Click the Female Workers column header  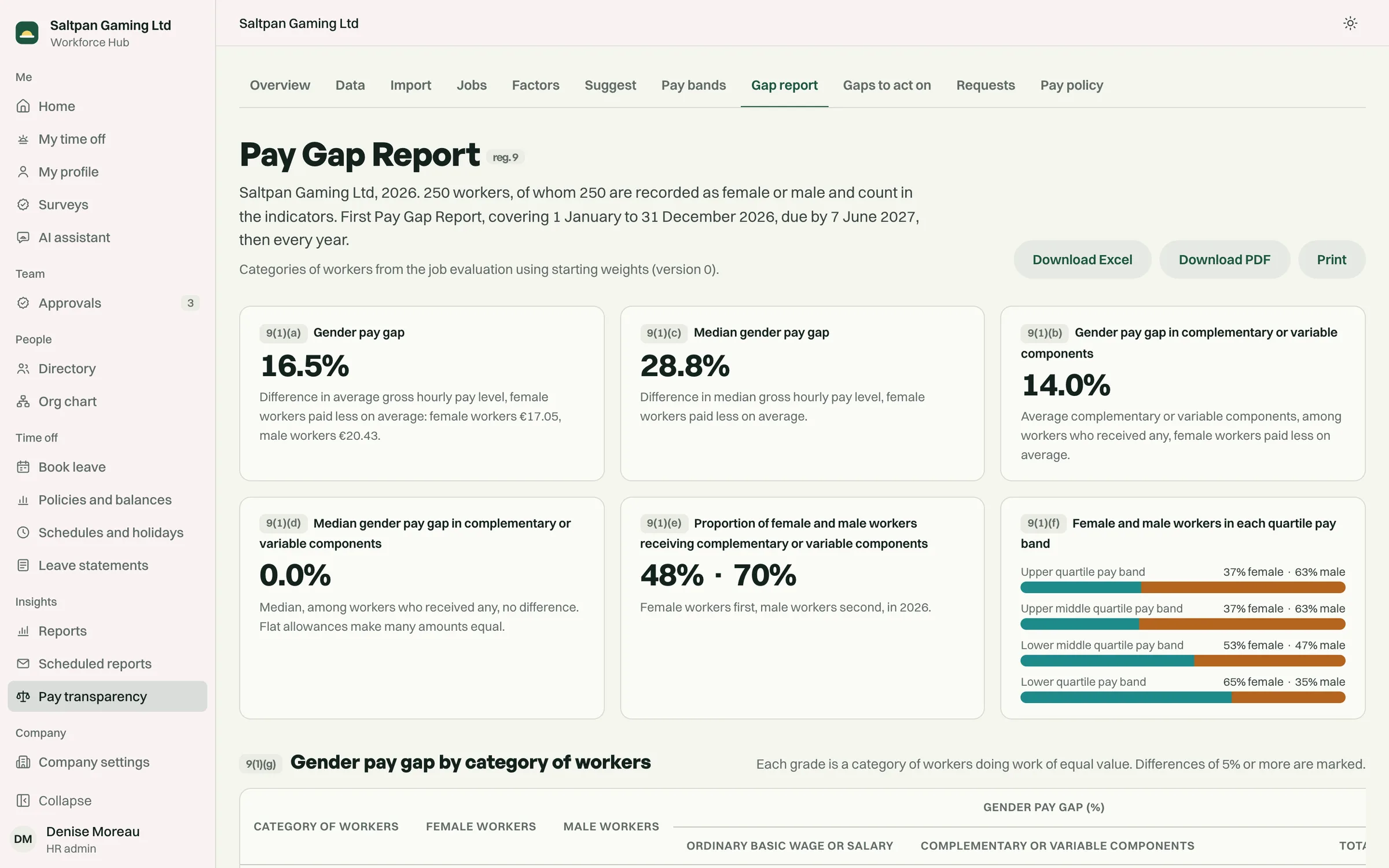click(x=481, y=827)
